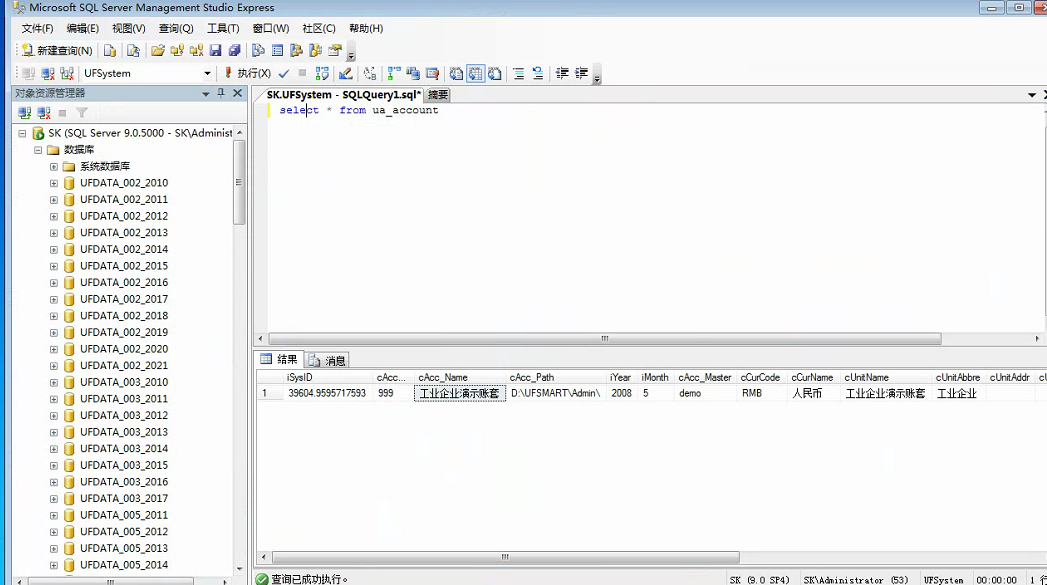The width and height of the screenshot is (1047, 585).
Task: Open the active files dropdown arrow
Action: [x=1032, y=95]
